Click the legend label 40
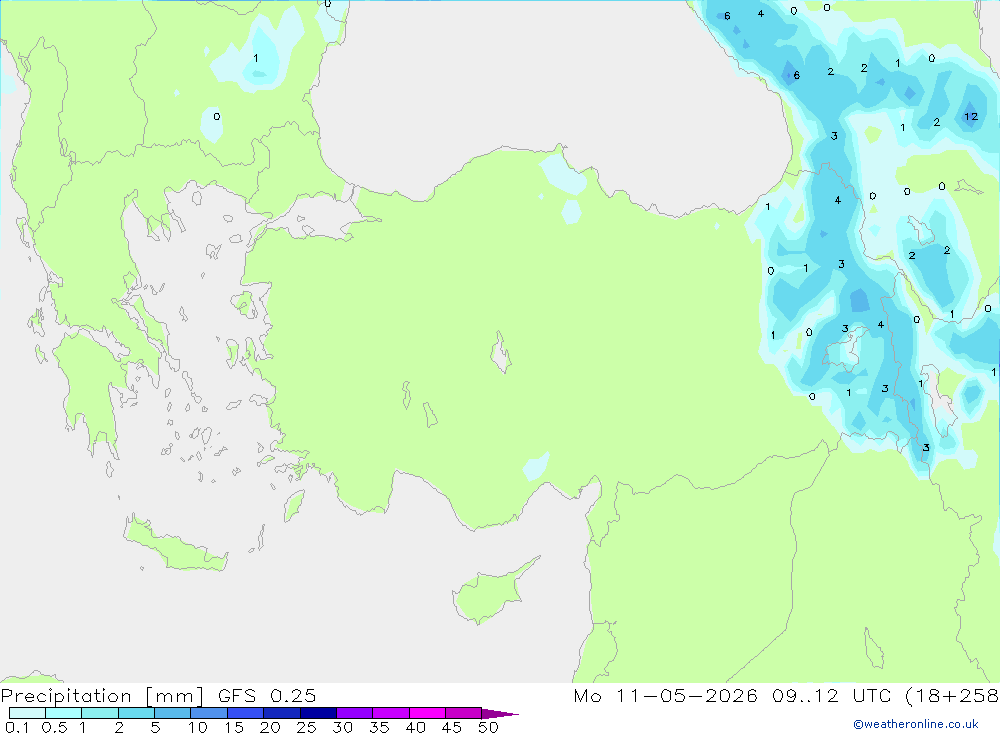This screenshot has height=733, width=1000. tap(416, 727)
